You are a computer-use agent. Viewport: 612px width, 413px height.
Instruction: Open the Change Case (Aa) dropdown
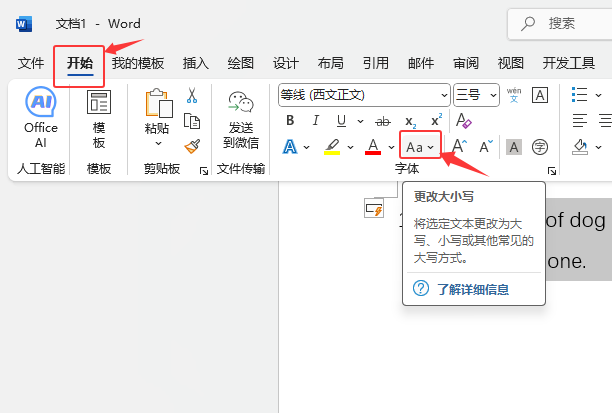[x=420, y=147]
